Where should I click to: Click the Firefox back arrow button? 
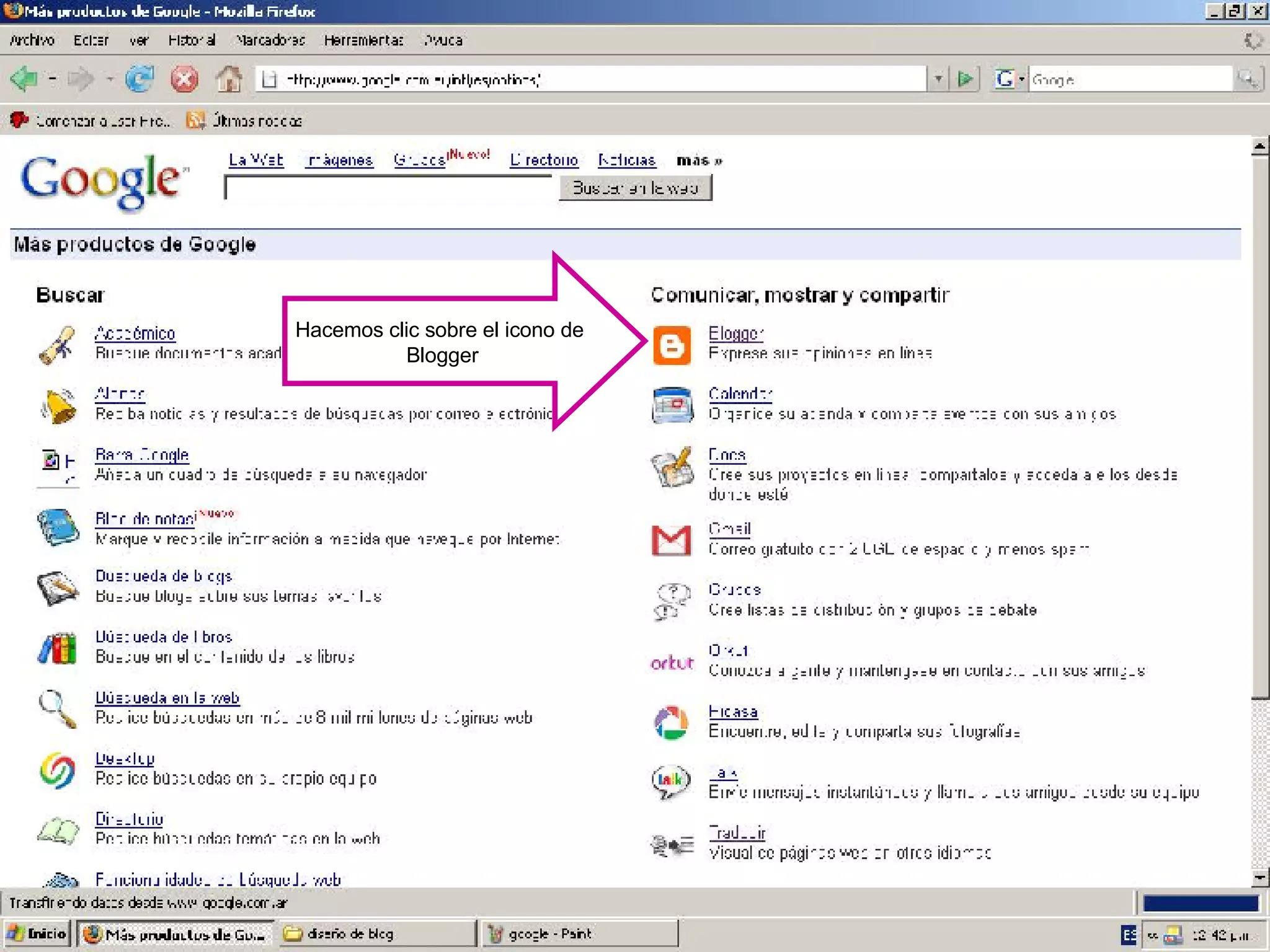[x=24, y=79]
